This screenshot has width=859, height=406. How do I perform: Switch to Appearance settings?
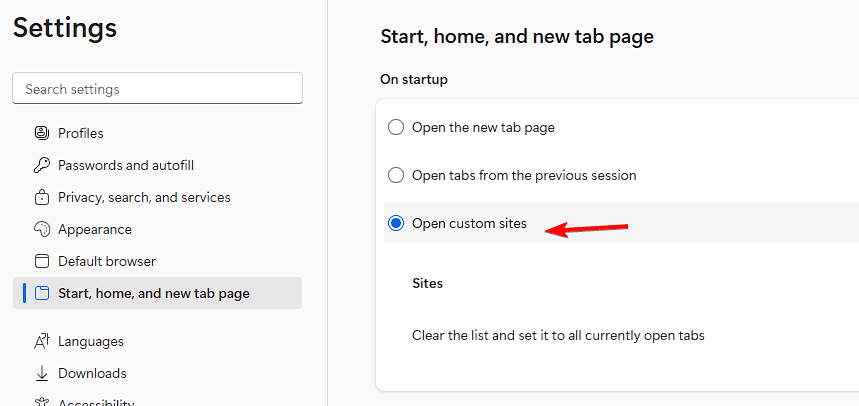95,229
